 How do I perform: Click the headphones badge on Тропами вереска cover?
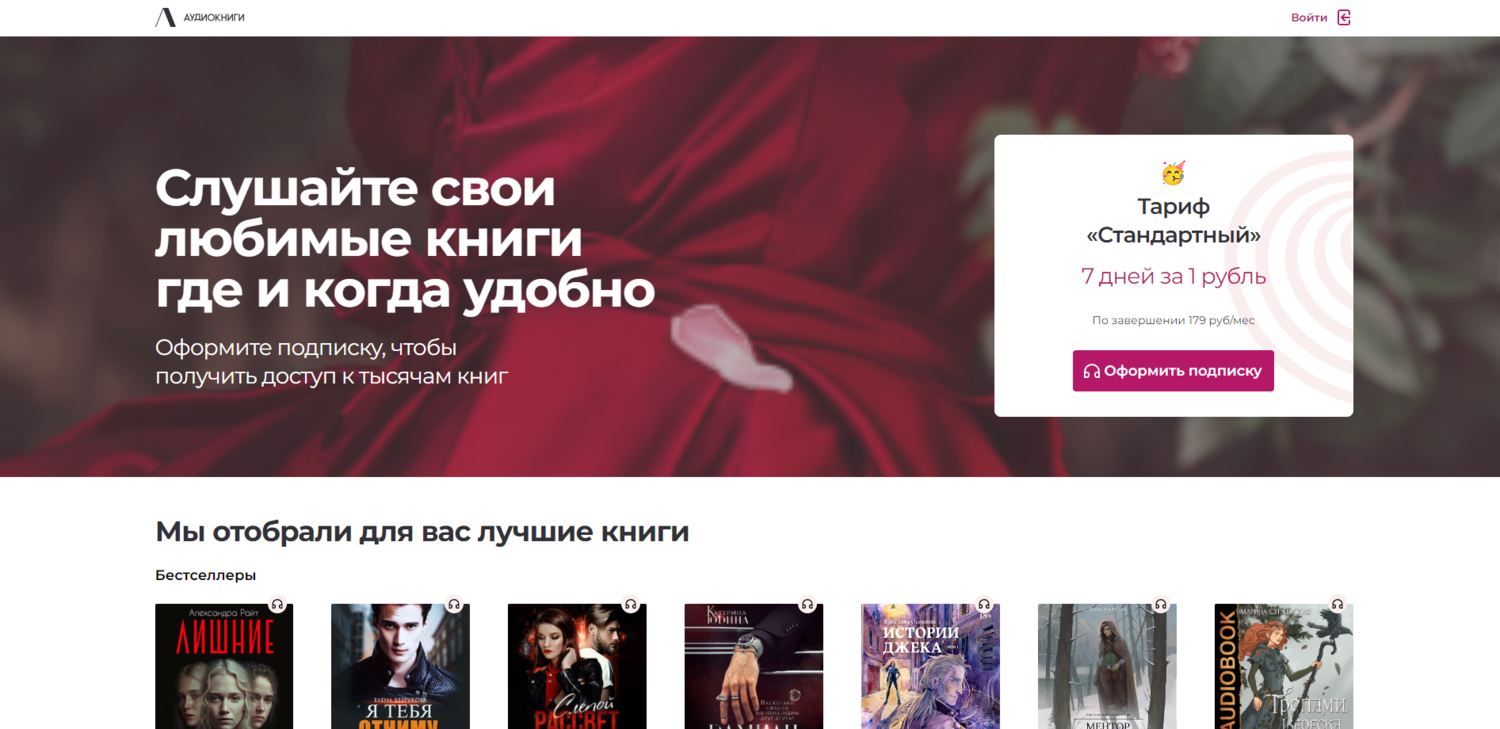[1337, 604]
